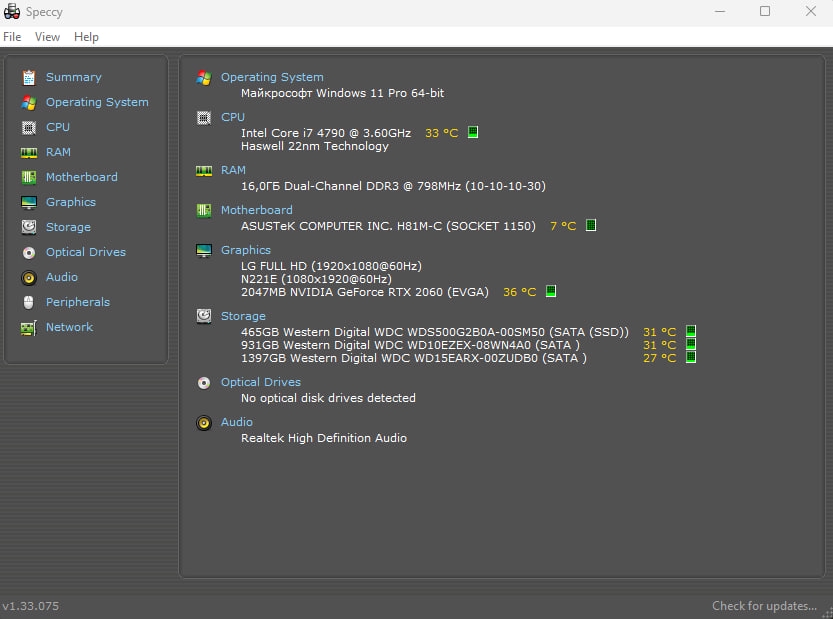Click the text LG FULL HD (1920x1080@60Hz)

click(331, 266)
